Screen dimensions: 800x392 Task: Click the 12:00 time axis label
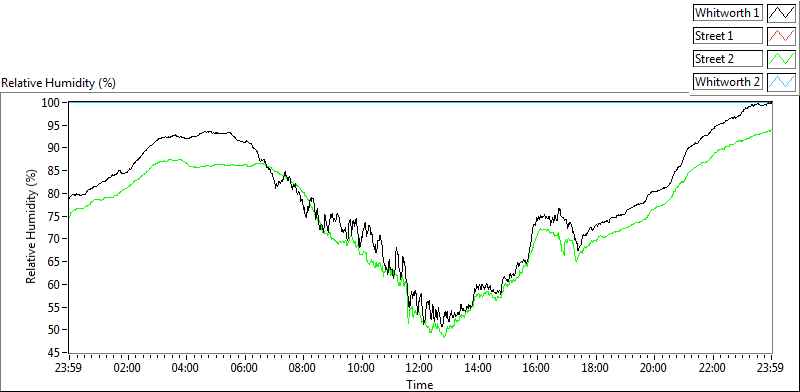(420, 368)
